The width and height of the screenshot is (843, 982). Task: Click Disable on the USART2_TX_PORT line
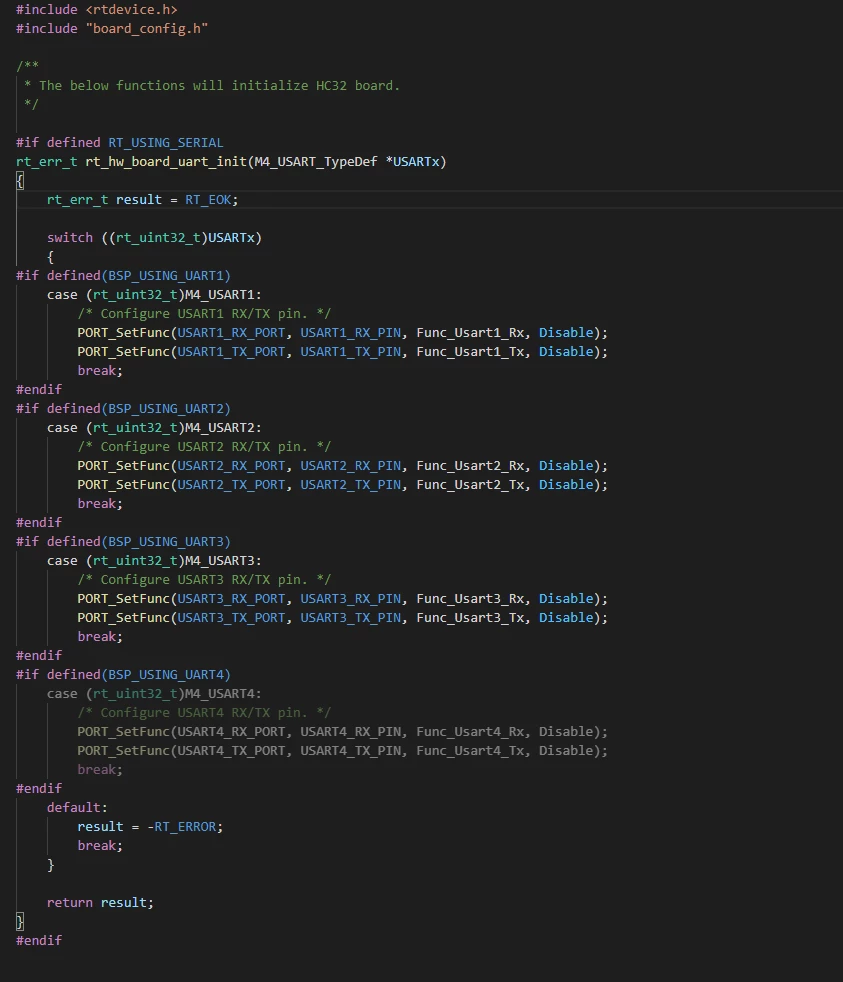click(566, 485)
